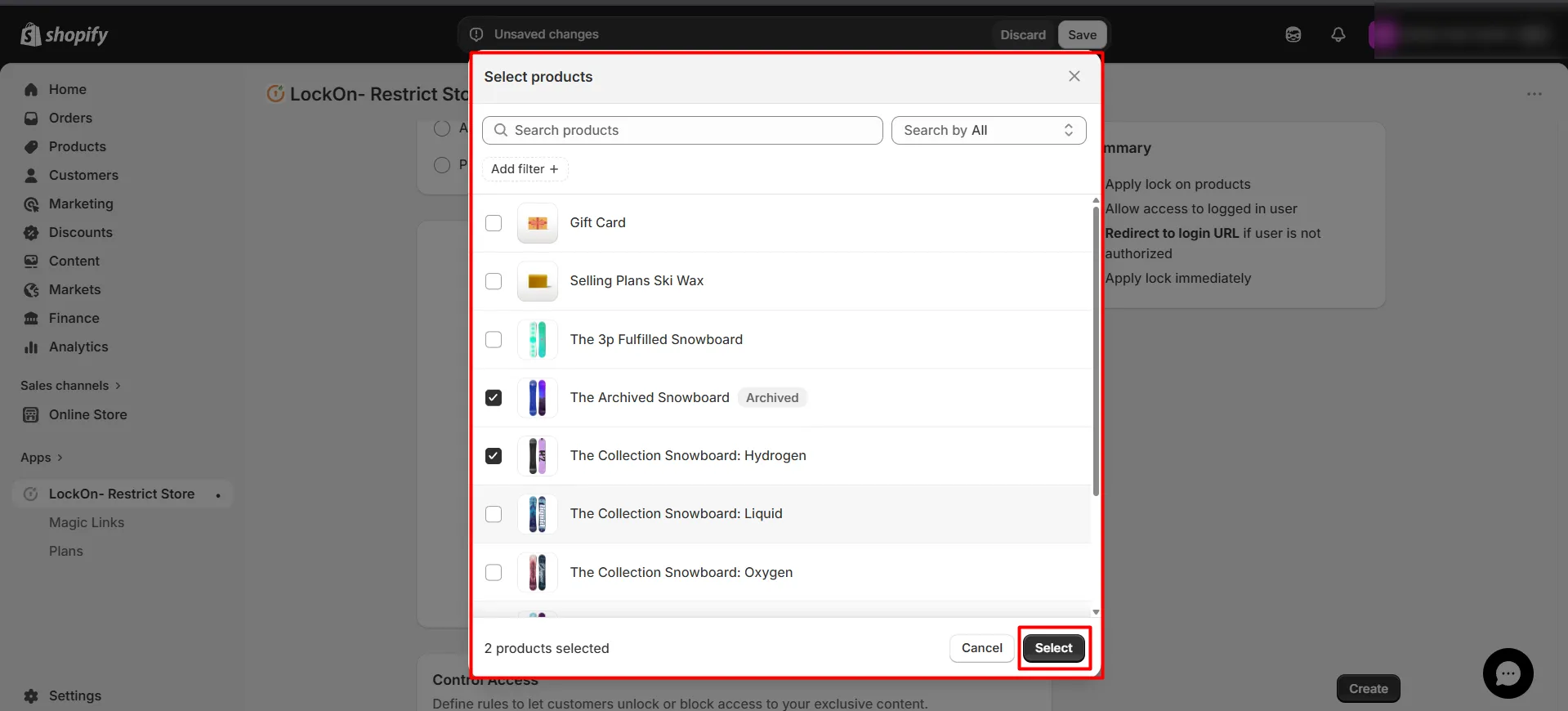Navigate to Products in sidebar
This screenshot has width=1568, height=711.
point(78,147)
